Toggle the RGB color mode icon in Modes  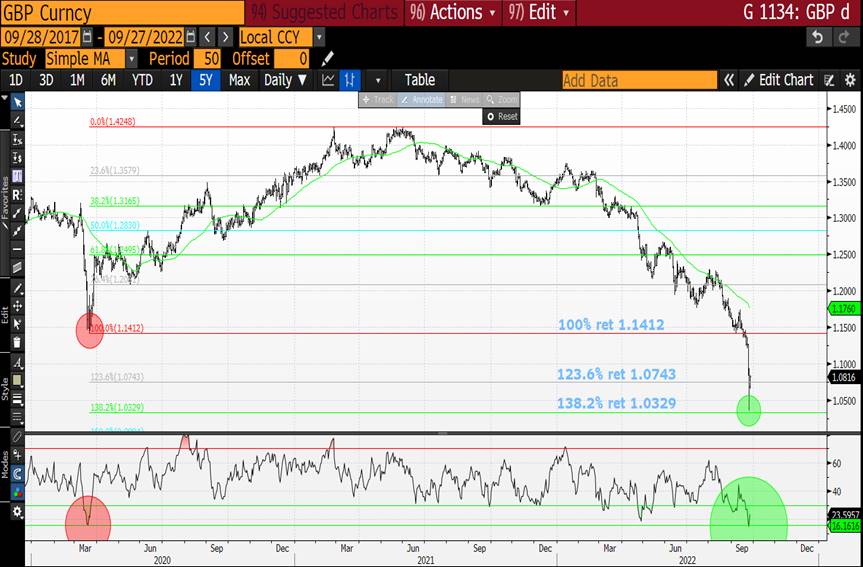coord(18,492)
